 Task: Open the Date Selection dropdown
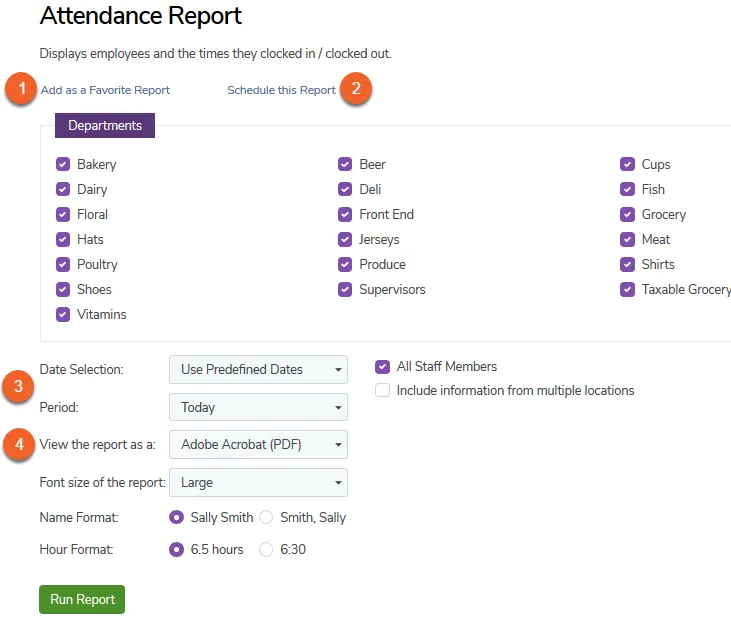(x=258, y=369)
